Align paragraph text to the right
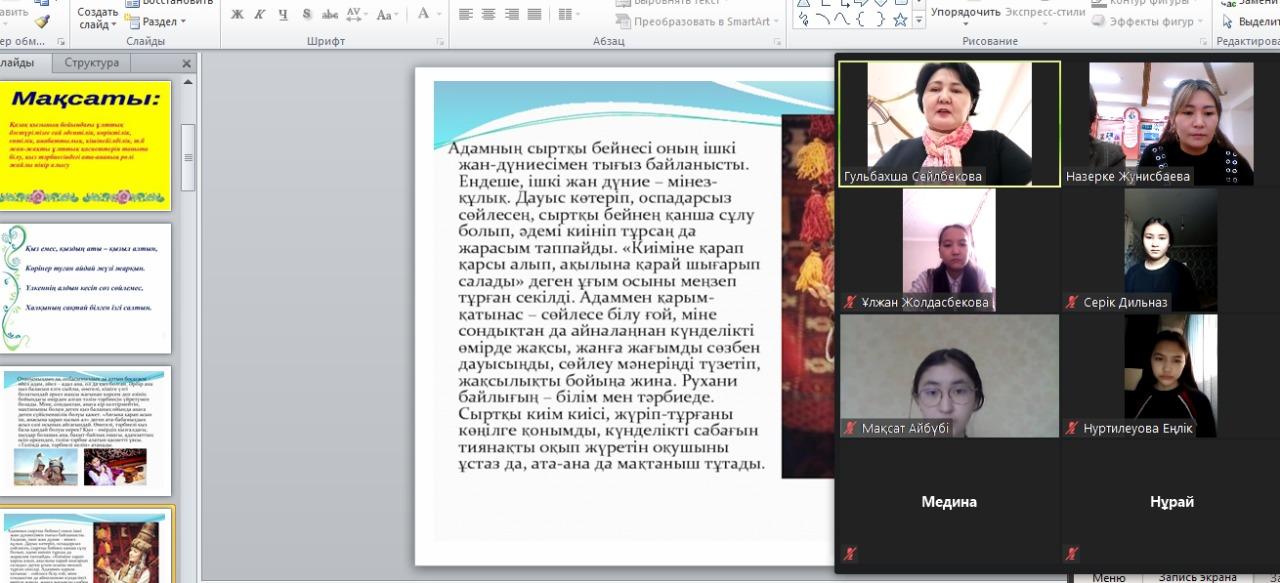The height and width of the screenshot is (583, 1280). point(511,15)
